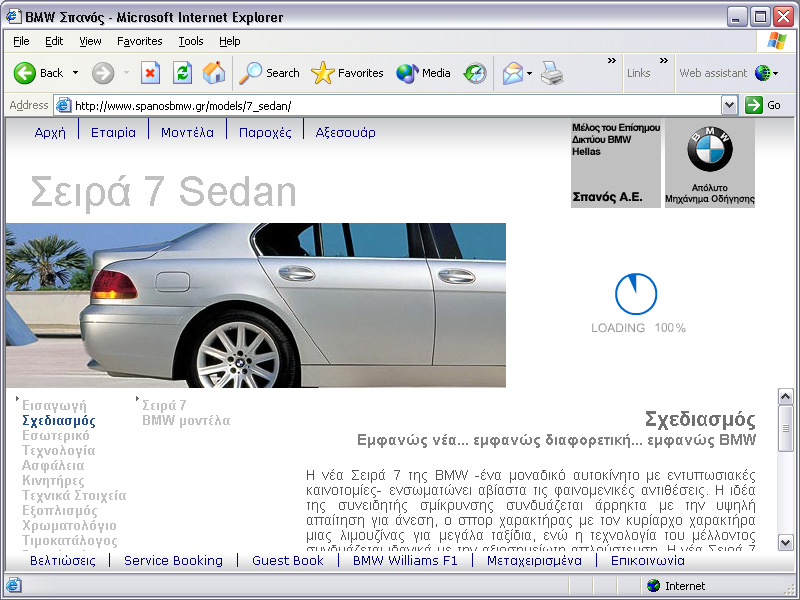Click the Mail envelope icon
Screen dimensions: 800x600
click(x=513, y=73)
